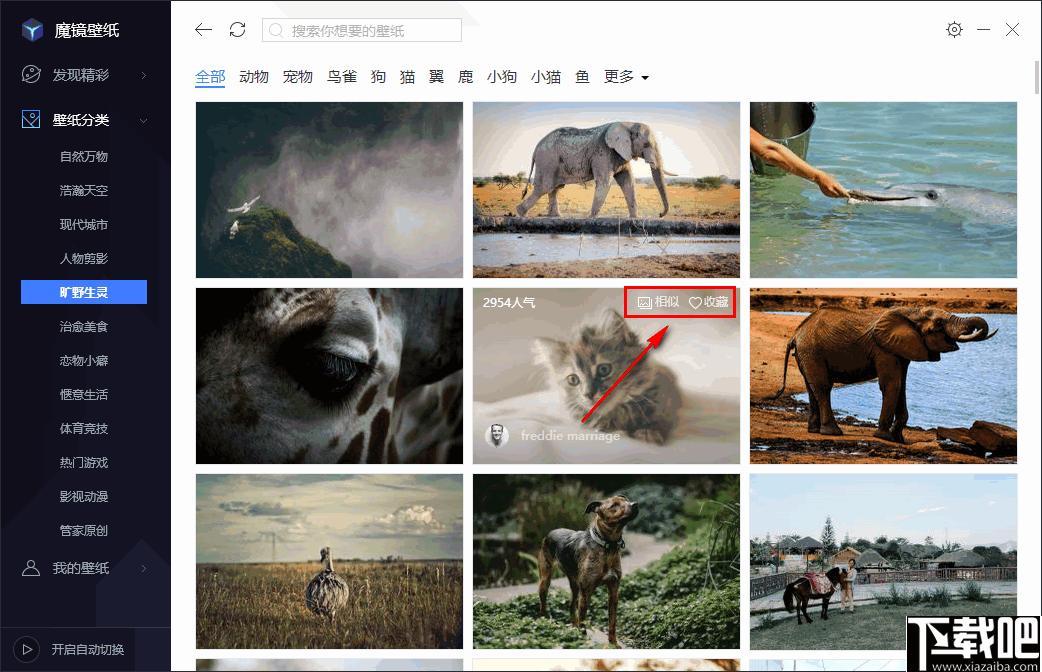Open the walking elephant savanna wallpaper

[606, 189]
